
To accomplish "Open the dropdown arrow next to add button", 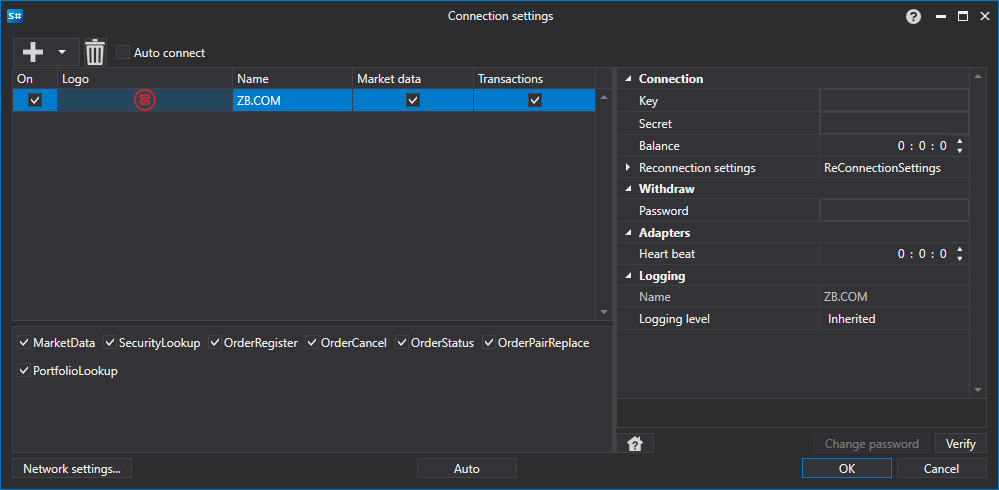I will (62, 52).
